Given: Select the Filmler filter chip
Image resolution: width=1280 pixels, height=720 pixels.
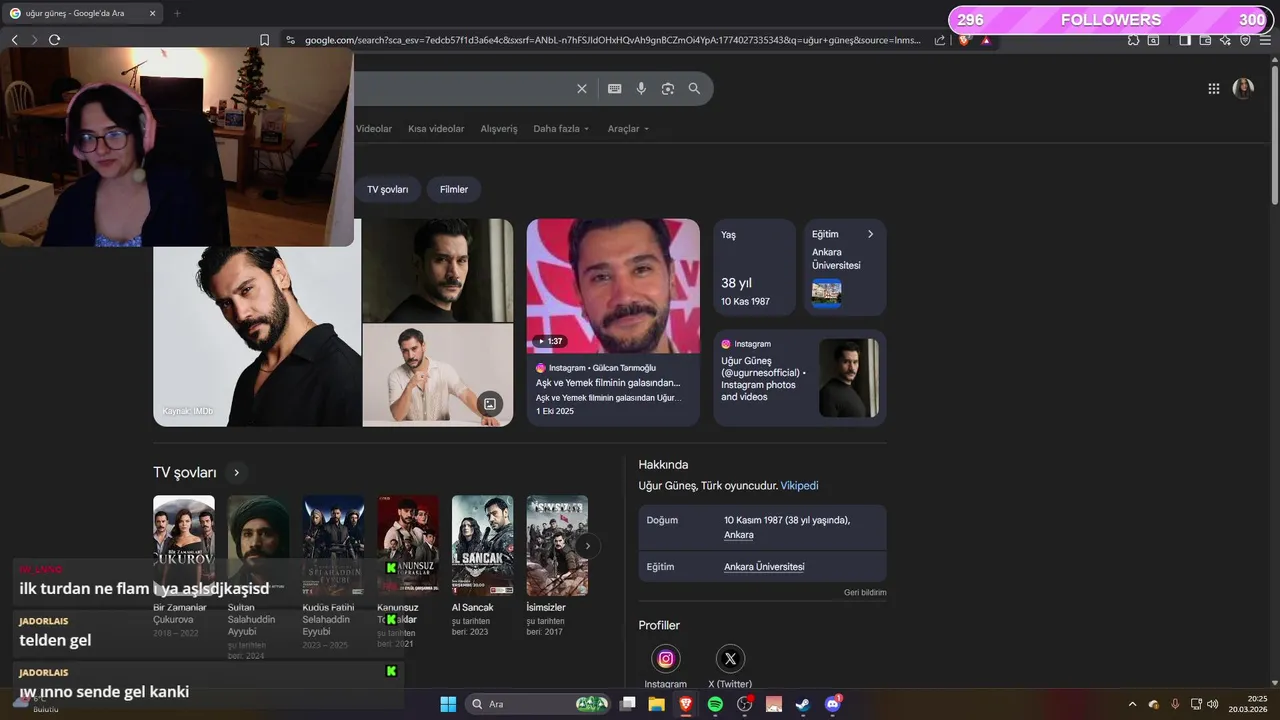Looking at the screenshot, I should coord(454,189).
